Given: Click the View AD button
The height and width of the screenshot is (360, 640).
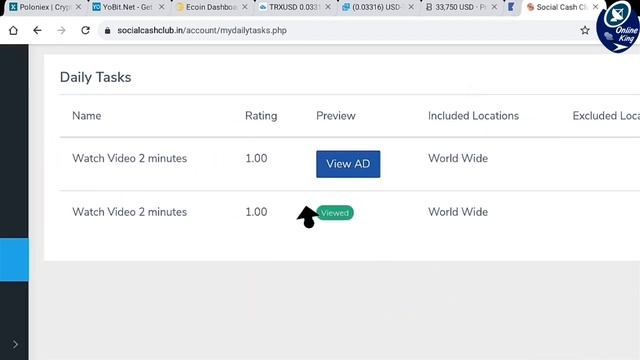Looking at the screenshot, I should 348,164.
